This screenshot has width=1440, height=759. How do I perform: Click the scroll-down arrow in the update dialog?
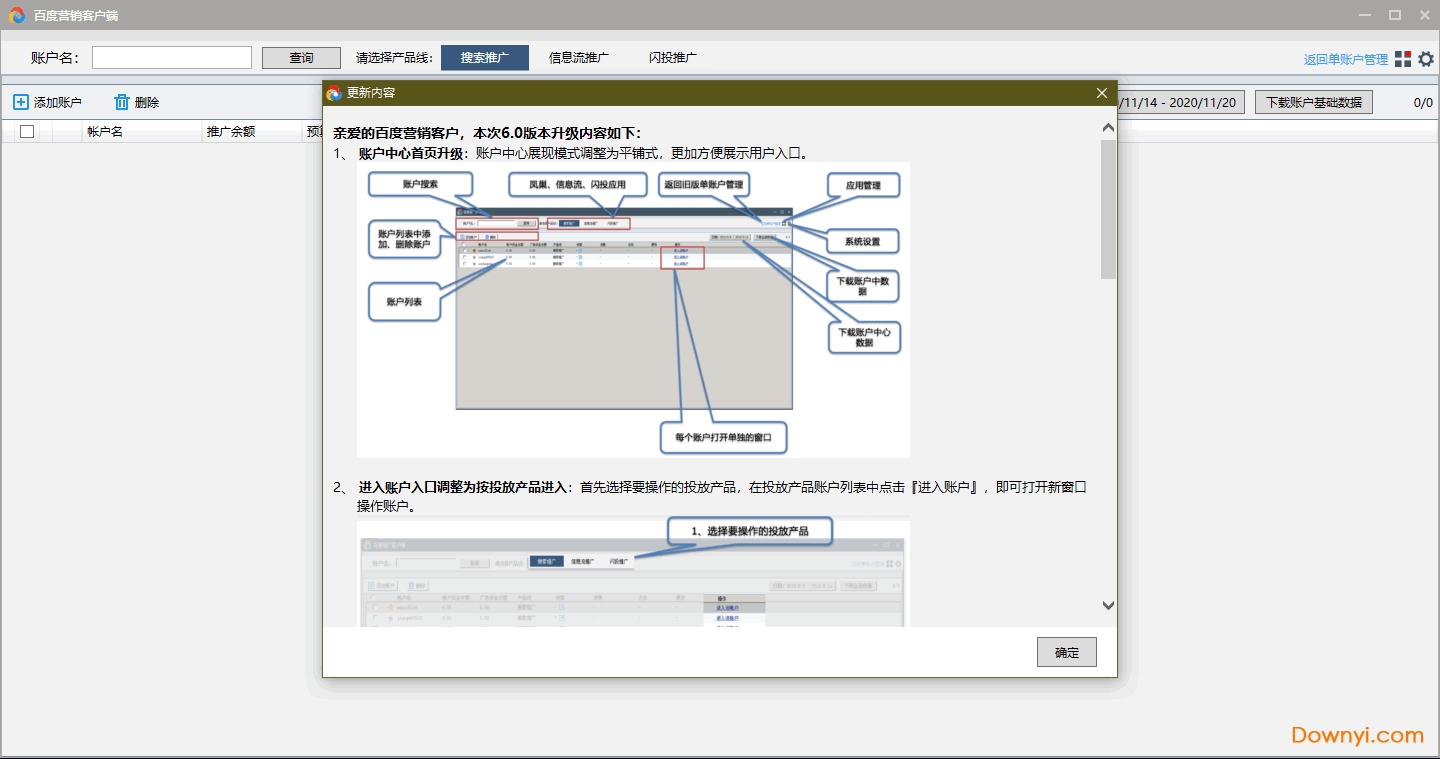1108,605
